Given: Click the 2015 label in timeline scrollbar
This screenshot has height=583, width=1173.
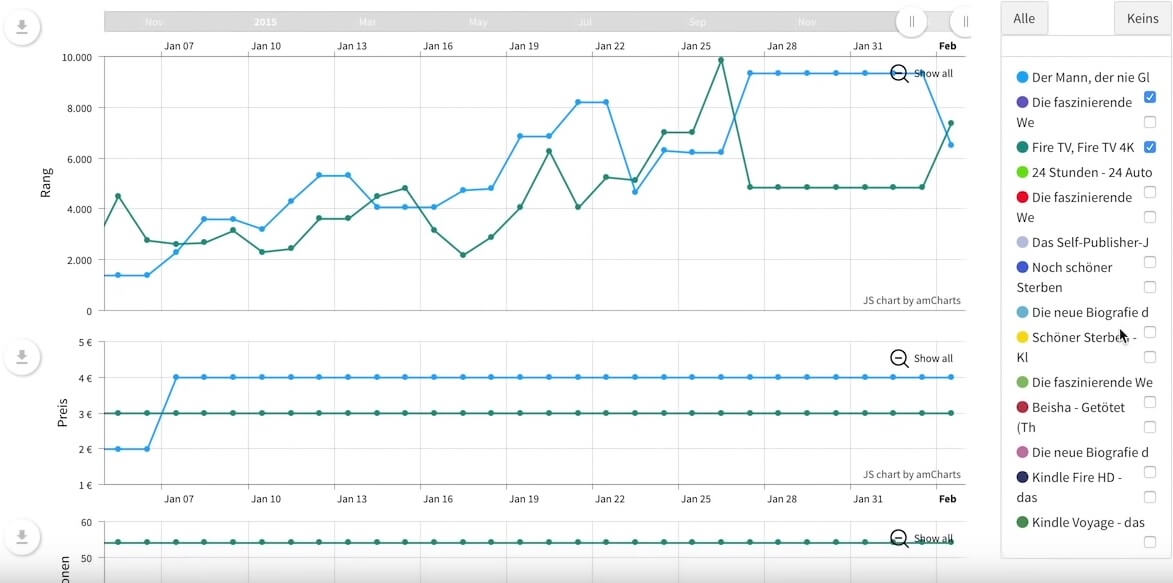Looking at the screenshot, I should point(265,22).
